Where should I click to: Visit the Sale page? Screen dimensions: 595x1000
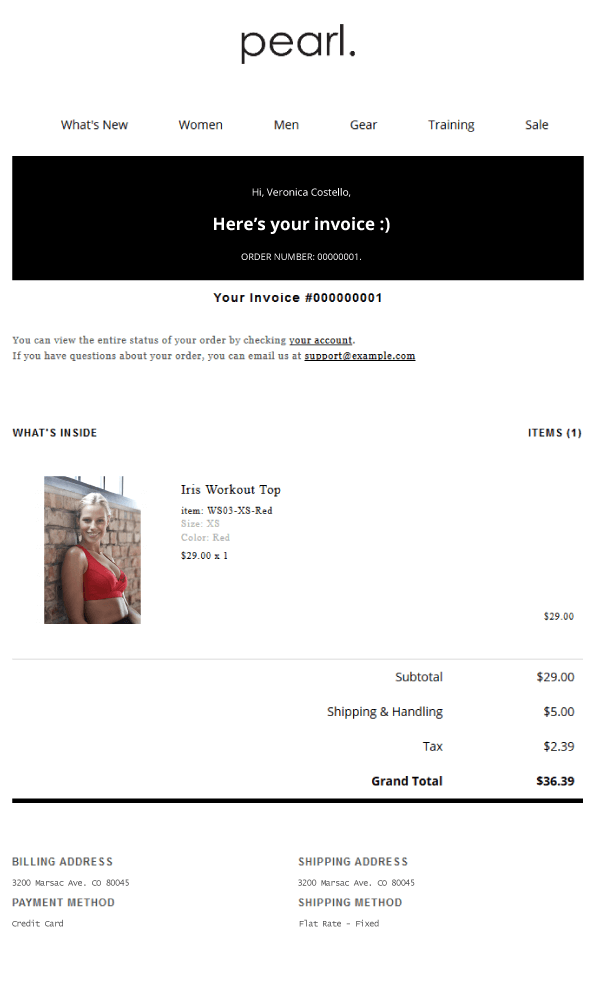[x=536, y=125]
